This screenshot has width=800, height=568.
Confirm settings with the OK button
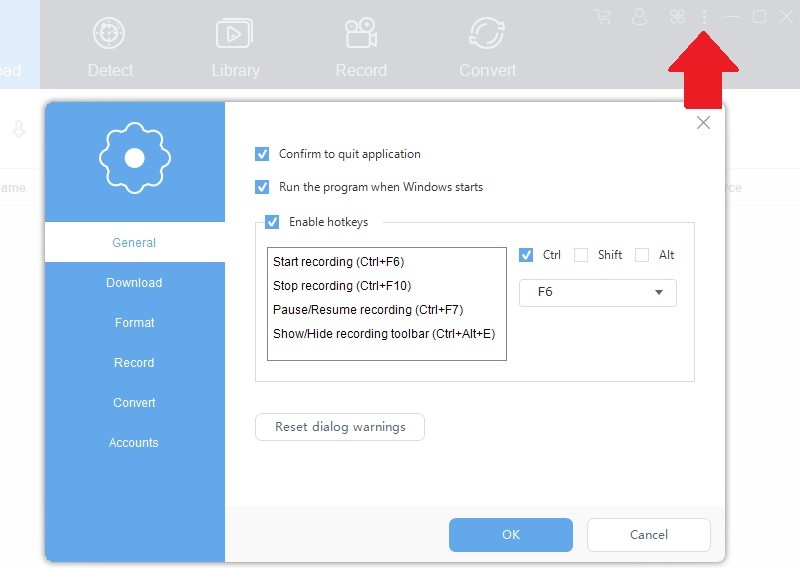(x=510, y=535)
